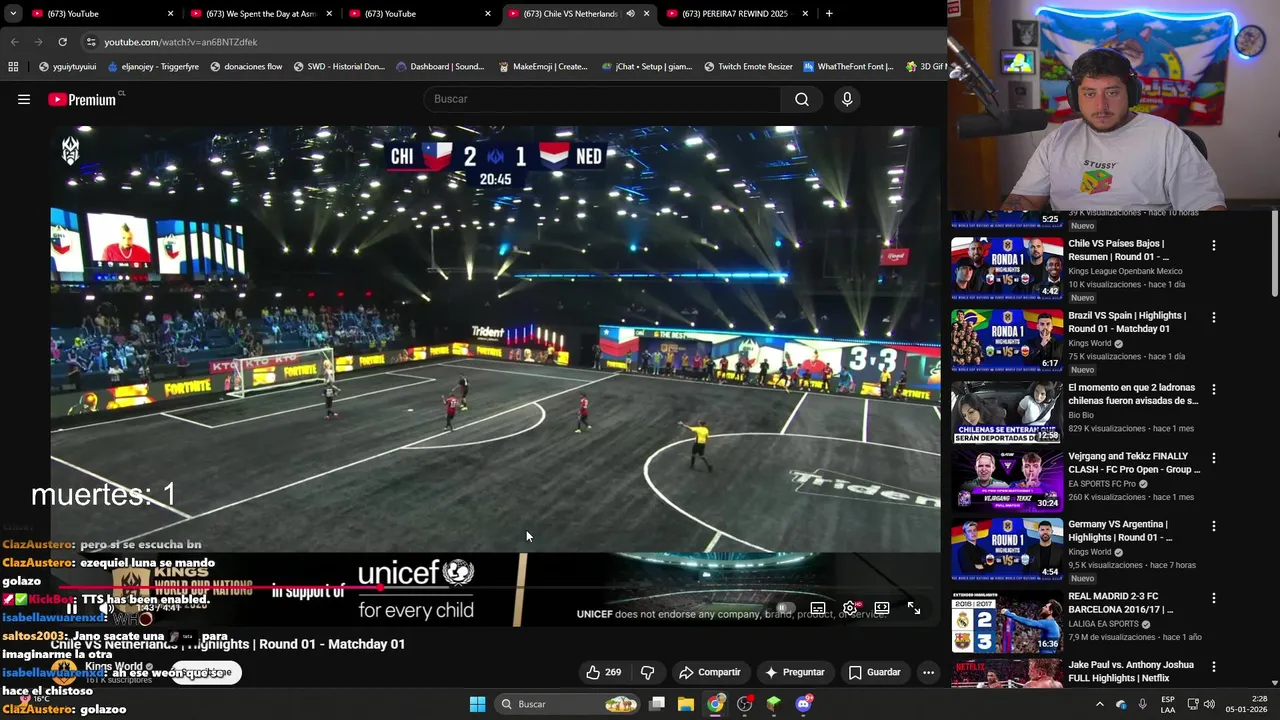
Task: Open options for Chile VS Países Bajos video
Action: (x=1214, y=245)
